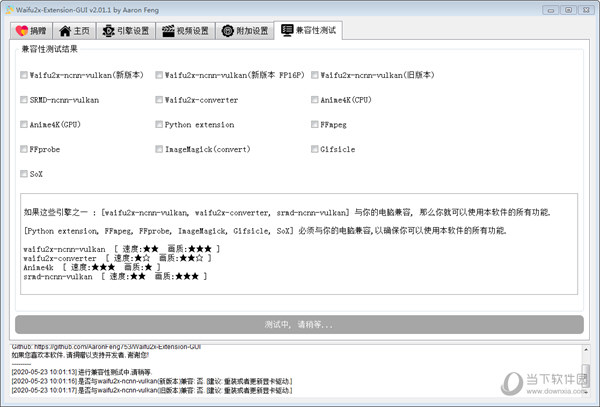Click the log panel scrollbar thumb
The height and width of the screenshot is (407, 600).
click(586, 374)
